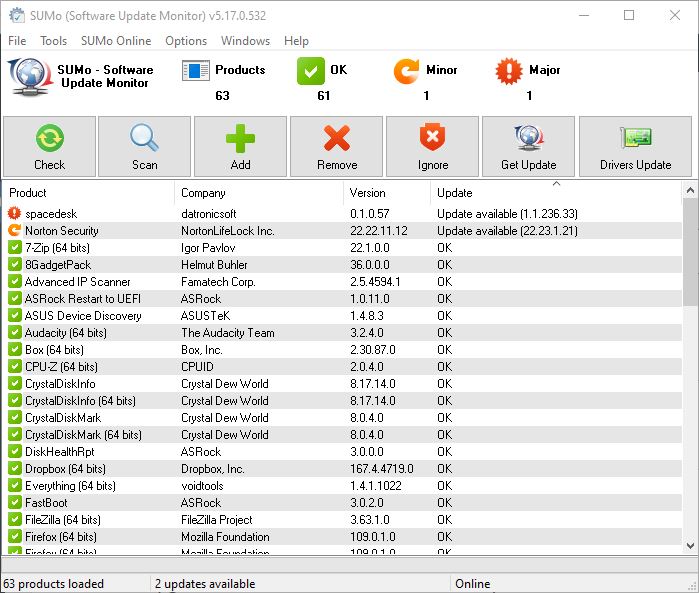Click the orange Minor updates icon
Viewport: 699px width, 593px height.
click(406, 71)
